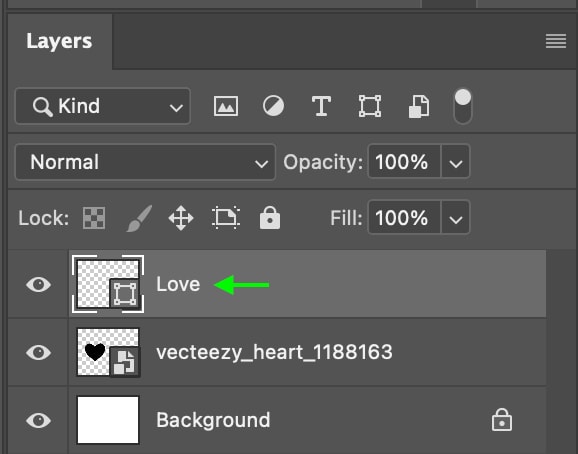Prevent auto-nesting artboard lock icon
The height and width of the screenshot is (454, 578).
click(x=226, y=218)
